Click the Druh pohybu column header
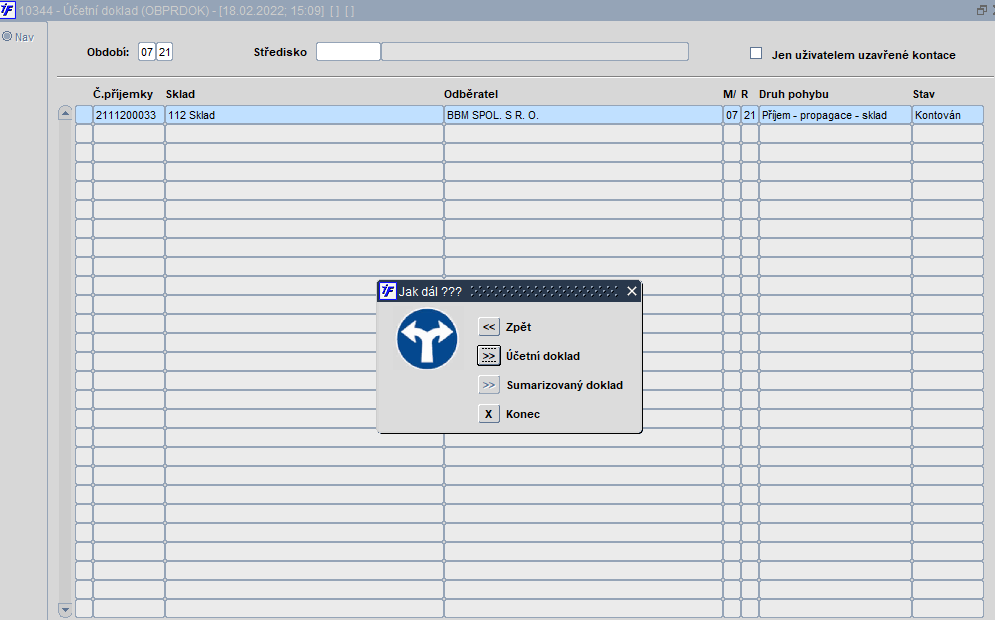This screenshot has width=995, height=620. pyautogui.click(x=794, y=94)
